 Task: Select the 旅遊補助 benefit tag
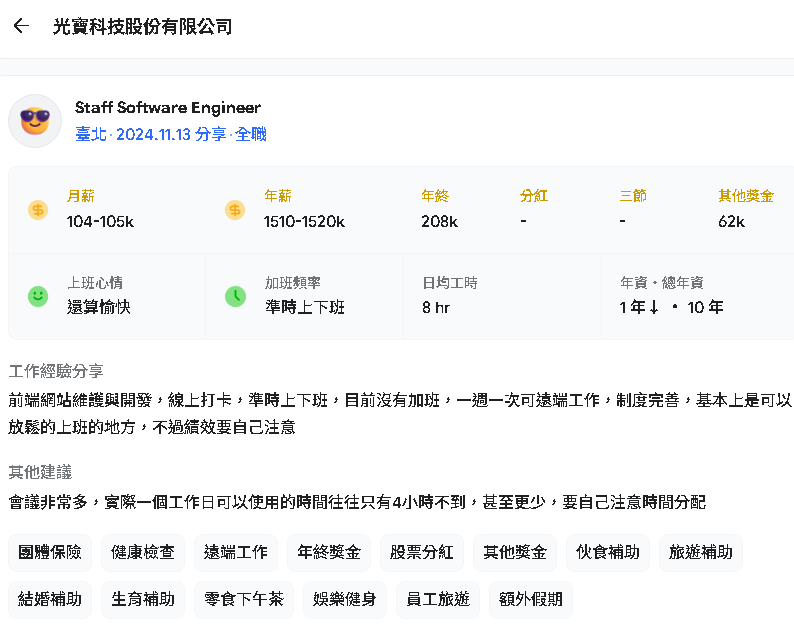click(701, 552)
